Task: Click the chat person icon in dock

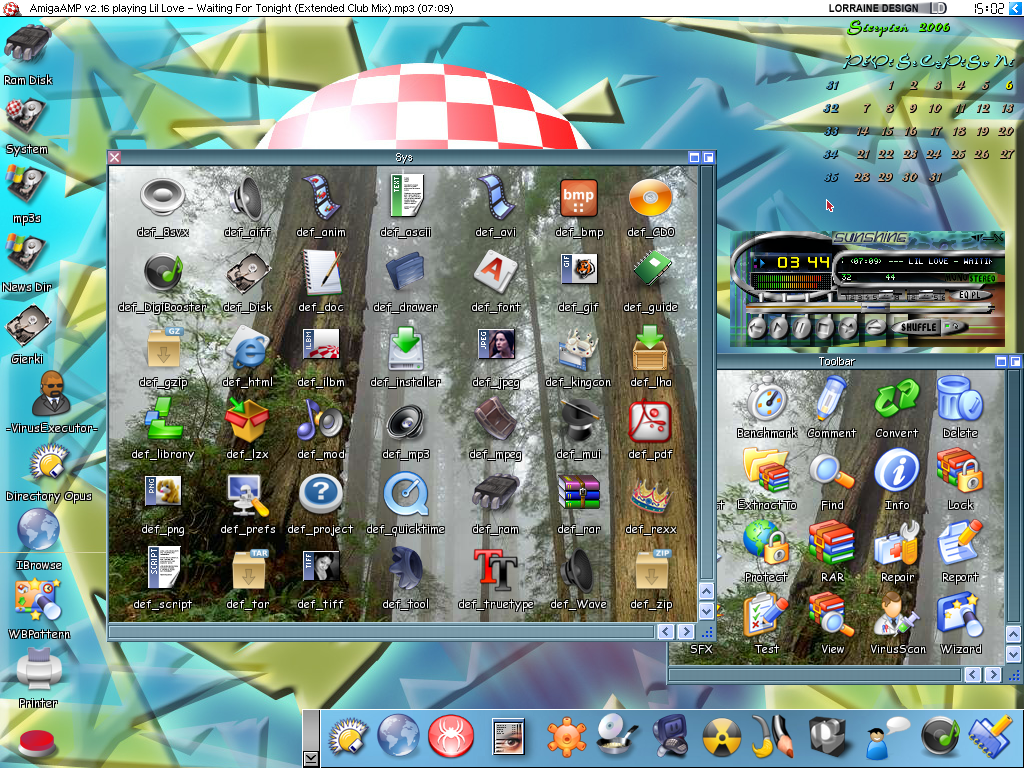Action: [x=886, y=737]
